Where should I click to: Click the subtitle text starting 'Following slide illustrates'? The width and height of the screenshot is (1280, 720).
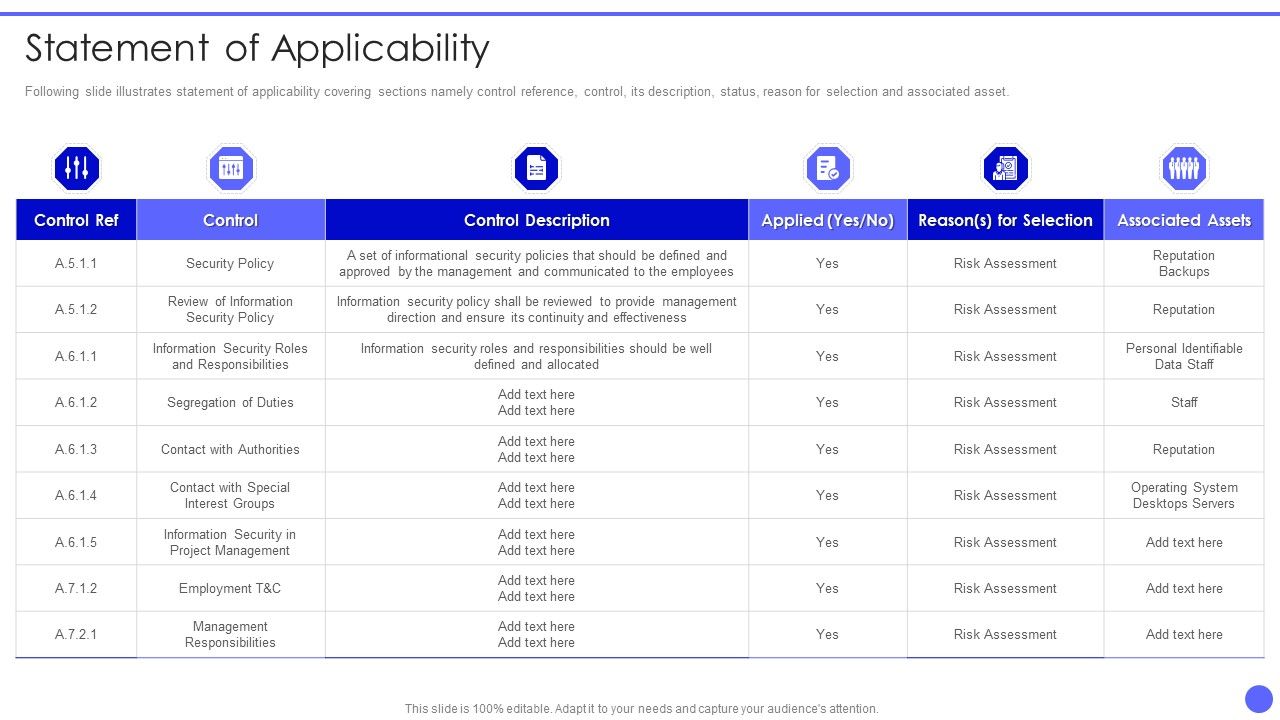coord(517,91)
